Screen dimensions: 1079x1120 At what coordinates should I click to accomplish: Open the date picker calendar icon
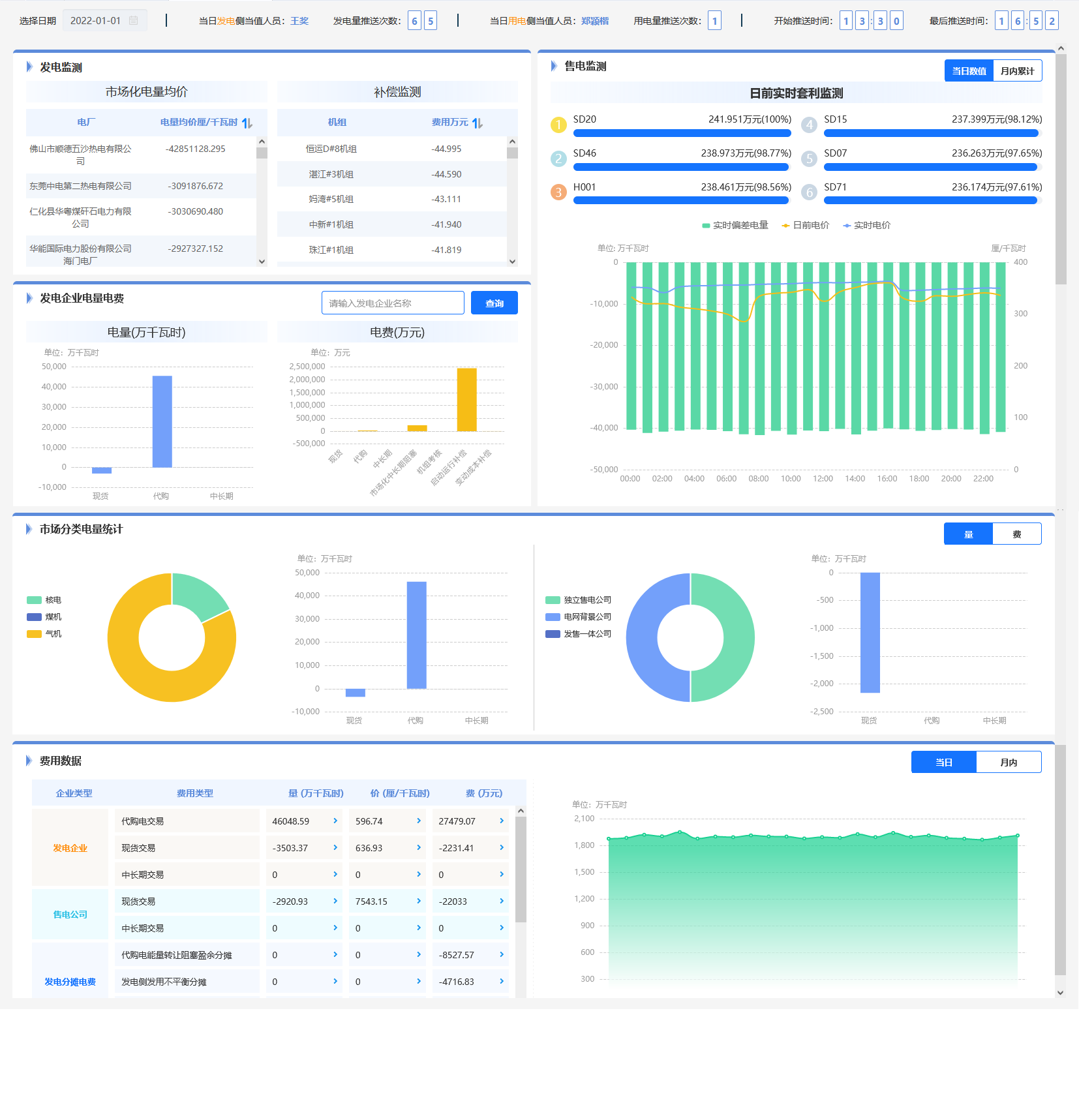point(133,20)
